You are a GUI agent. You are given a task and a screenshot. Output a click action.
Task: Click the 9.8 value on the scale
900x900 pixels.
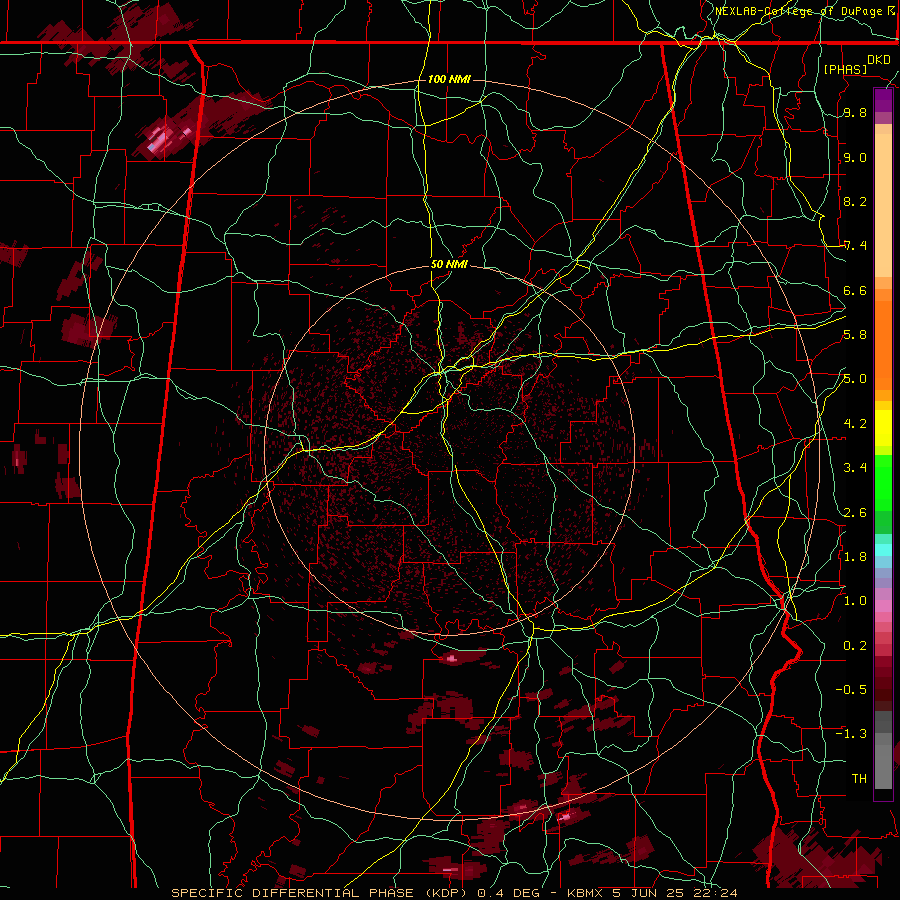pyautogui.click(x=855, y=112)
